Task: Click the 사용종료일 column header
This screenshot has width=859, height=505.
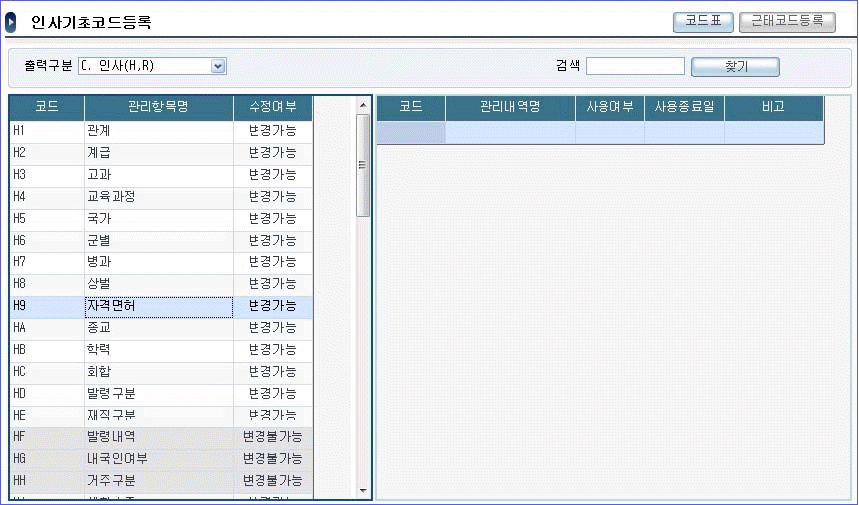Action: click(x=684, y=107)
